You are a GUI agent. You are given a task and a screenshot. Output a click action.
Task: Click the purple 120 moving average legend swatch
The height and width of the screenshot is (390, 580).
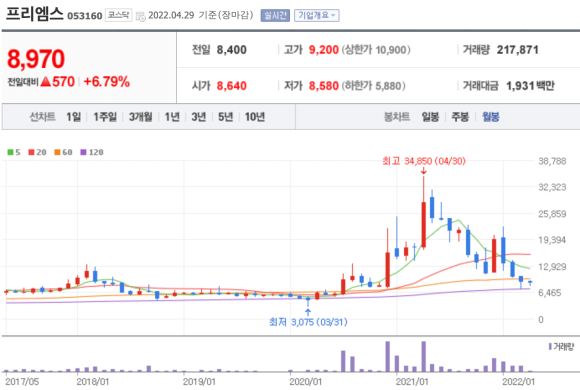pos(84,152)
